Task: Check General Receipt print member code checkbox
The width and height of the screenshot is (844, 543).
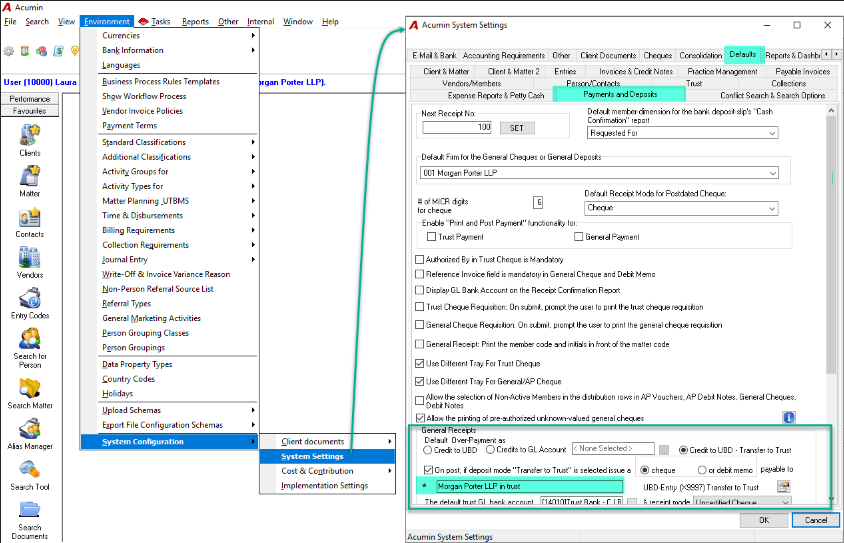Action: click(x=419, y=344)
